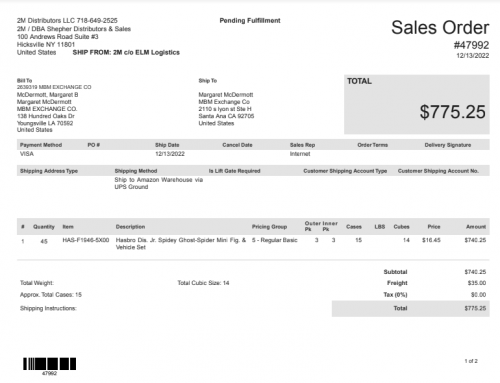Click the Sales Rep header

[x=302, y=145]
